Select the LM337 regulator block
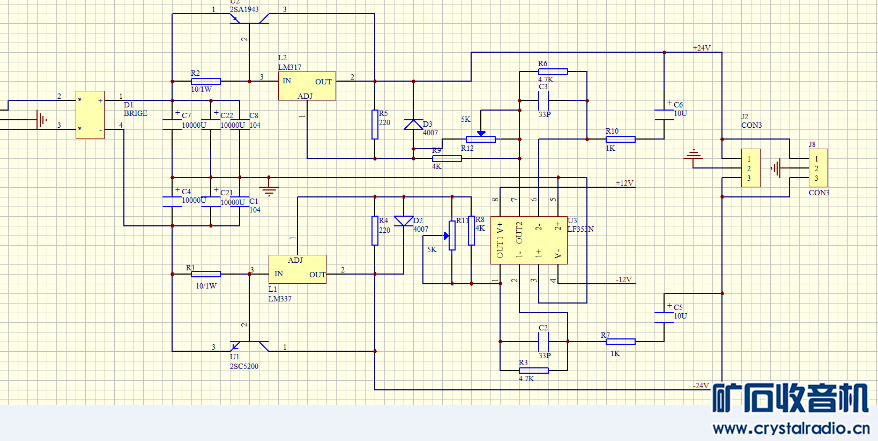Screen dimensions: 878x441 pos(297,270)
